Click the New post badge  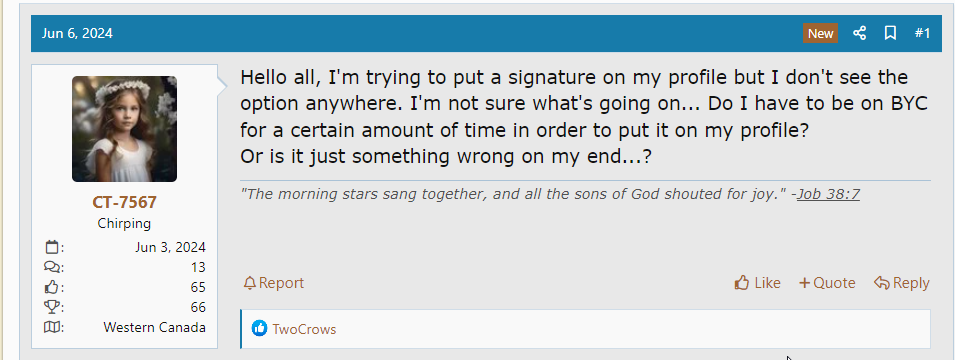pyautogui.click(x=820, y=34)
